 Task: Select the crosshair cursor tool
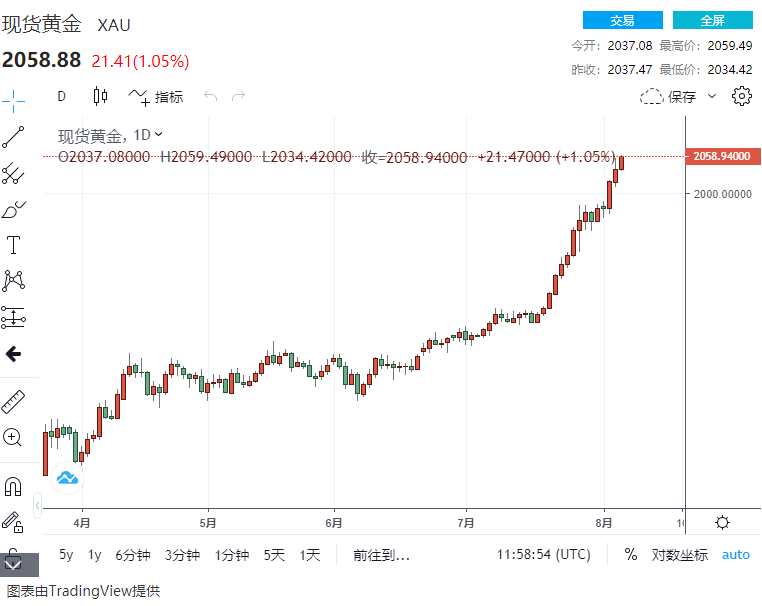(14, 99)
